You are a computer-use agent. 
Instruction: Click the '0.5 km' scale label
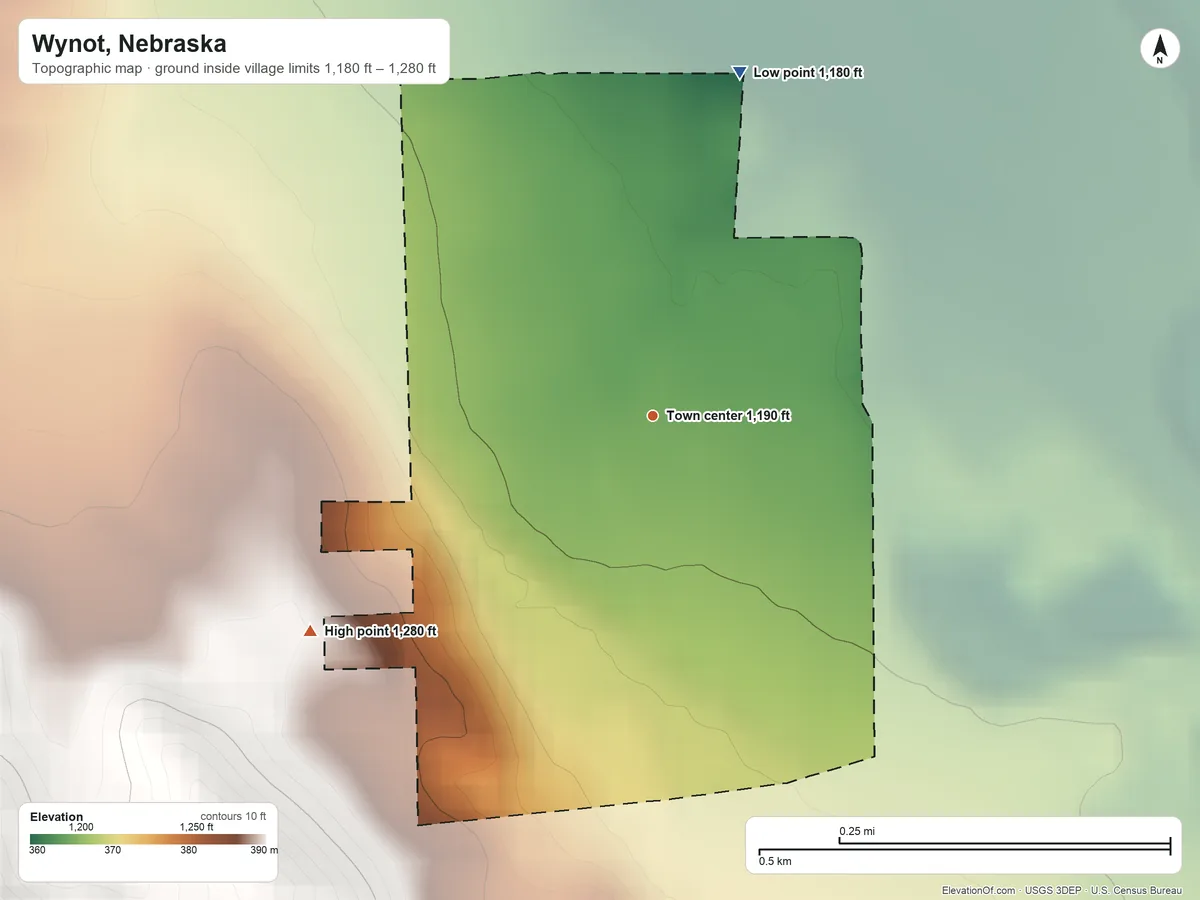pyautogui.click(x=775, y=861)
